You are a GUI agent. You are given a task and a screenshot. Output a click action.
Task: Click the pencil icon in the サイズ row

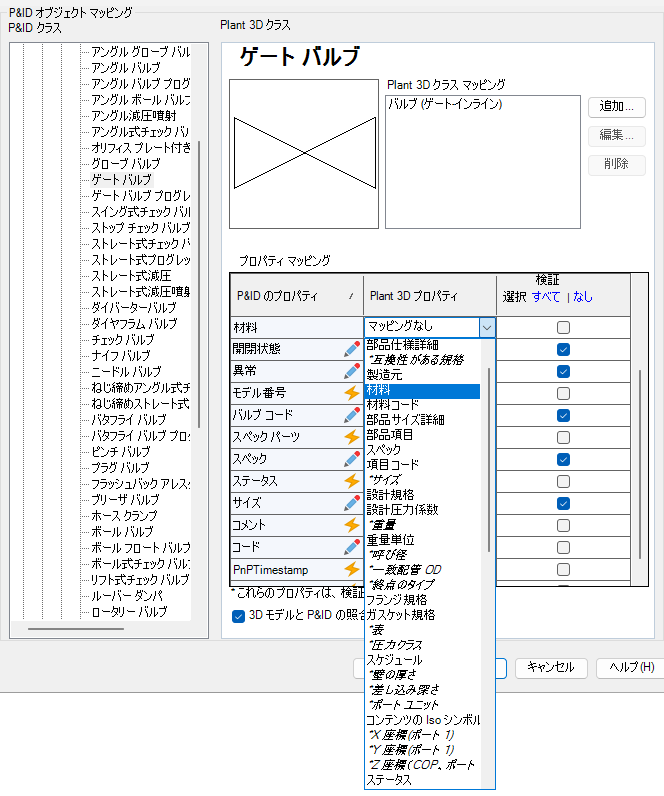(x=352, y=503)
